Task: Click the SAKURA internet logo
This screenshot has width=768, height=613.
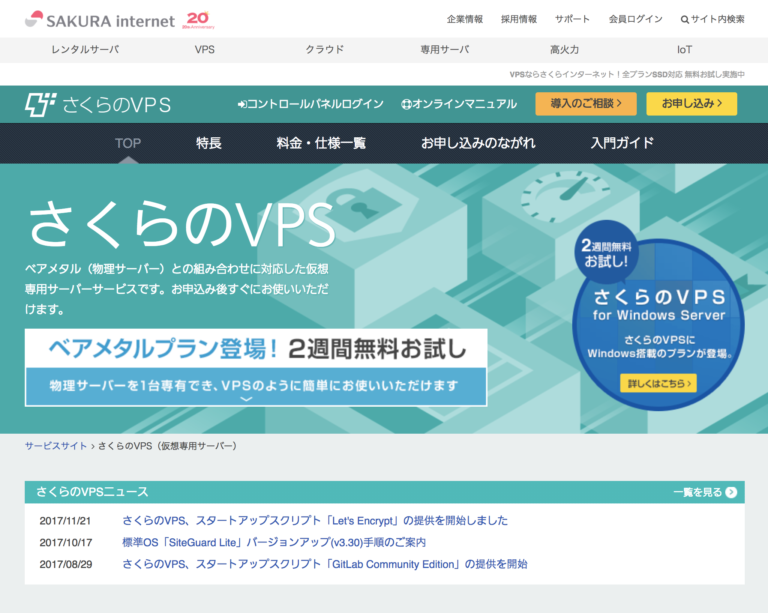Action: (98, 20)
